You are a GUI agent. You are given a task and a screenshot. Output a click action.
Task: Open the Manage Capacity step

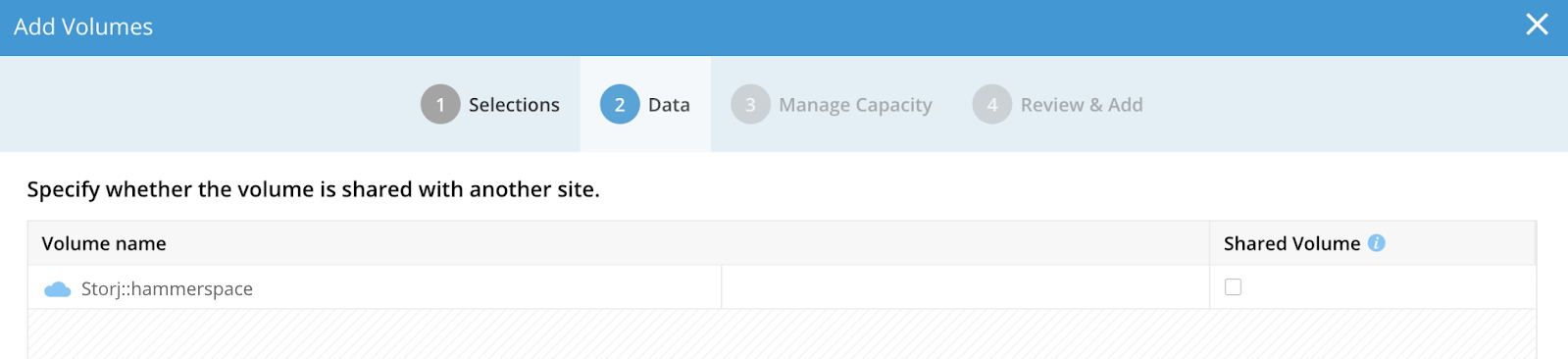[855, 105]
